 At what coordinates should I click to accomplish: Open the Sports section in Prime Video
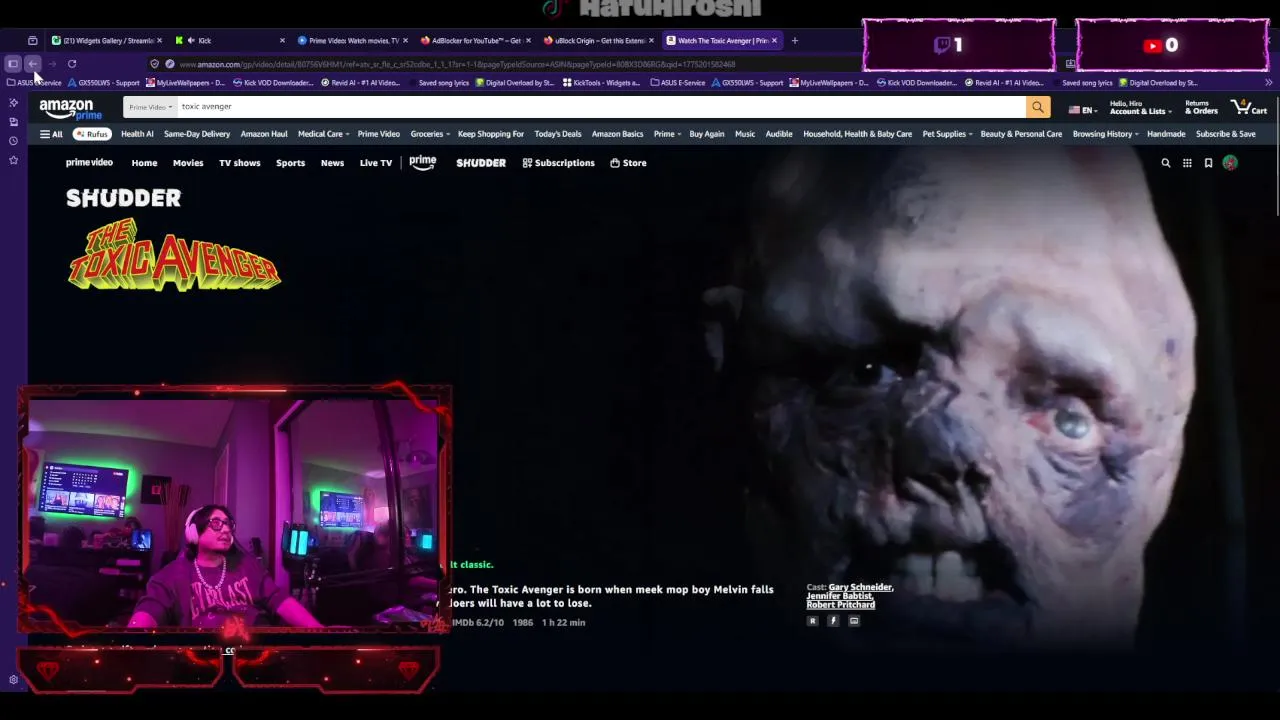pos(290,163)
